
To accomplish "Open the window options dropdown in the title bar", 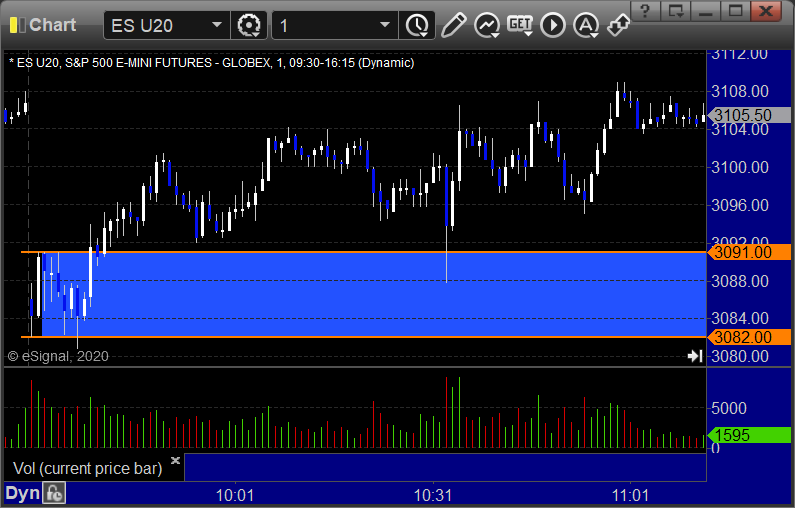I will coord(675,11).
